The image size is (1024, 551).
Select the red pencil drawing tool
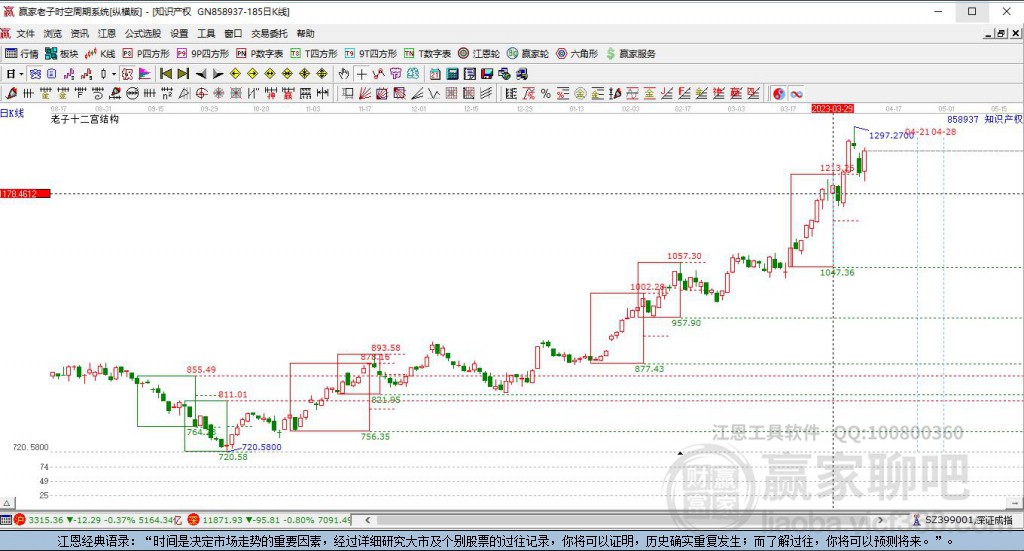point(11,93)
